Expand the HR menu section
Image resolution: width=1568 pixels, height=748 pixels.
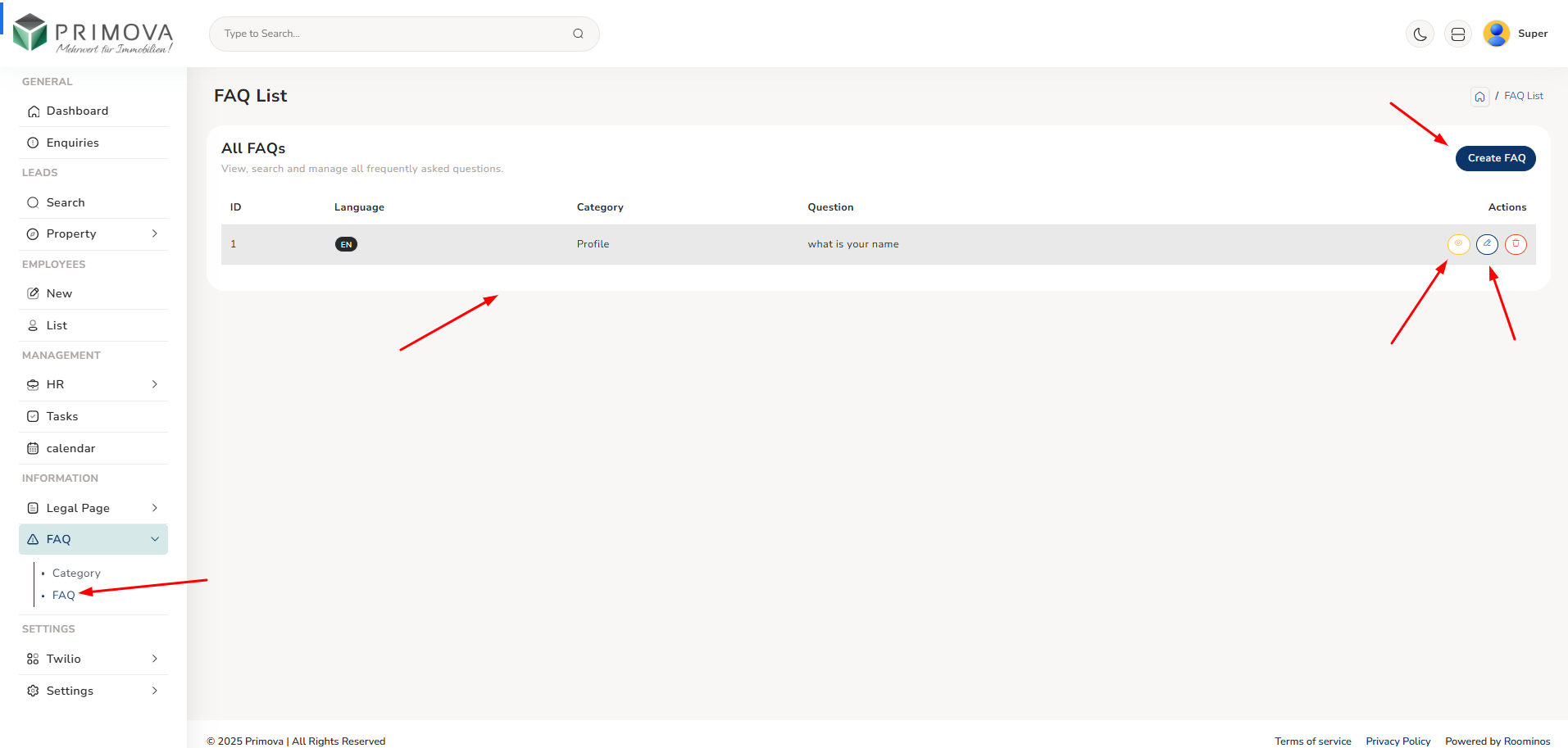click(x=93, y=385)
